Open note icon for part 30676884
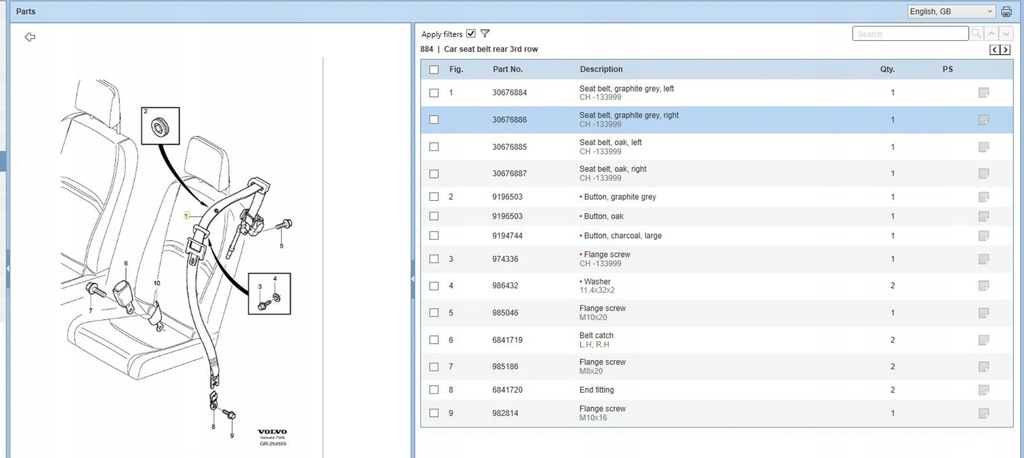Viewport: 1024px width, 458px height. coord(983,93)
